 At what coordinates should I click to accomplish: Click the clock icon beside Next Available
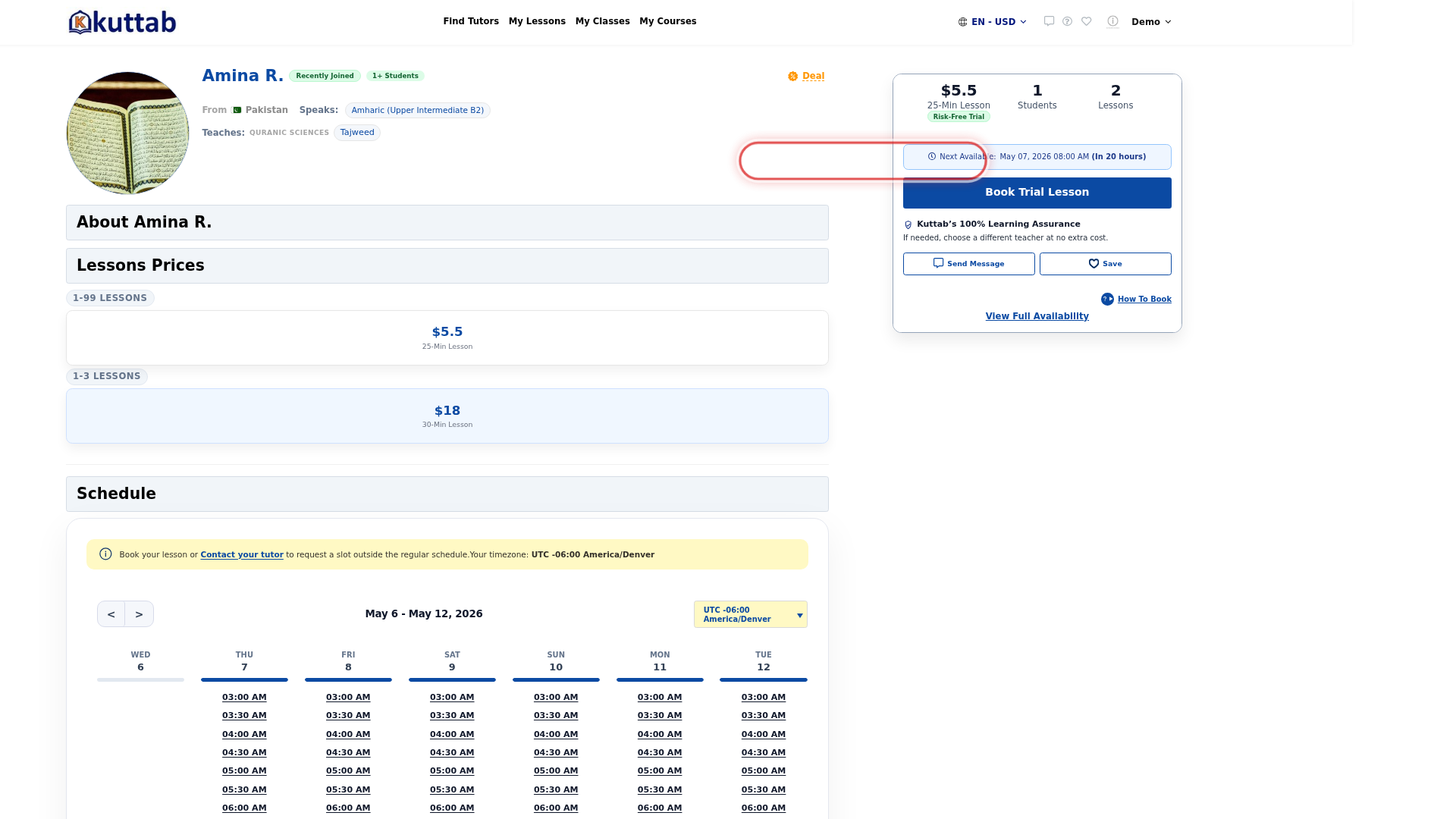pos(932,157)
